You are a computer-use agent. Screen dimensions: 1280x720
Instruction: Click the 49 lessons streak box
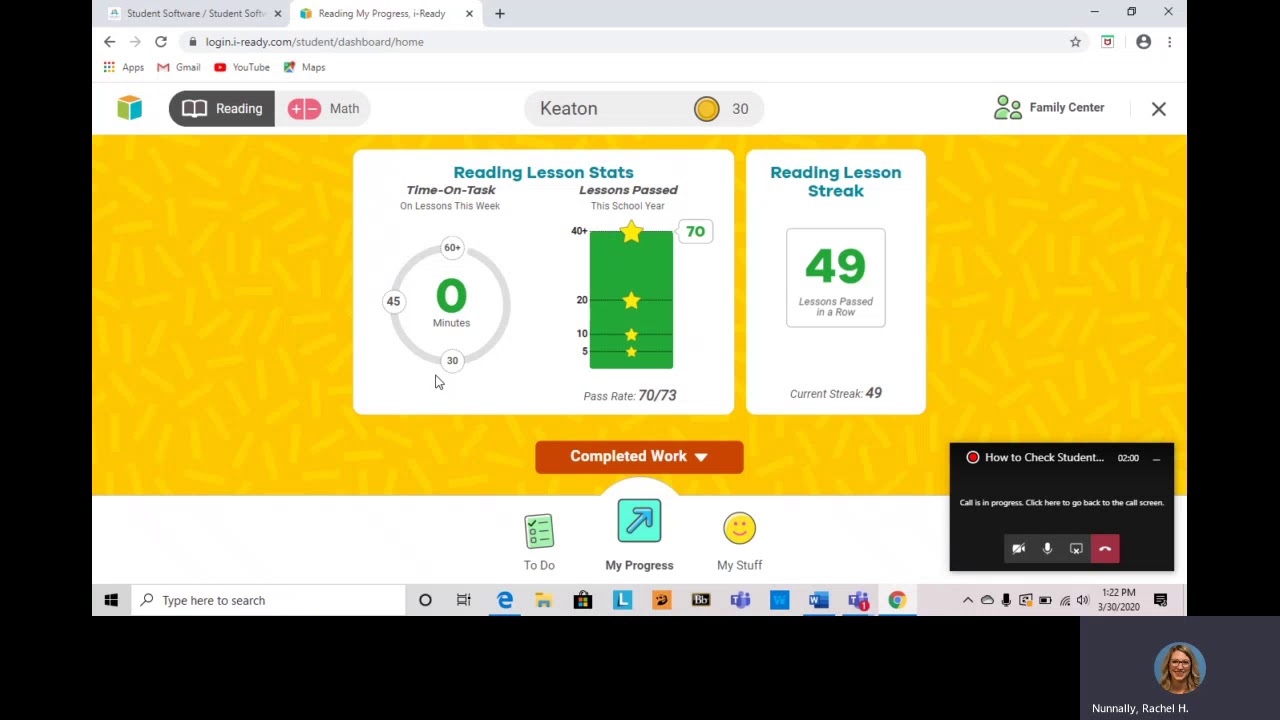tap(835, 277)
